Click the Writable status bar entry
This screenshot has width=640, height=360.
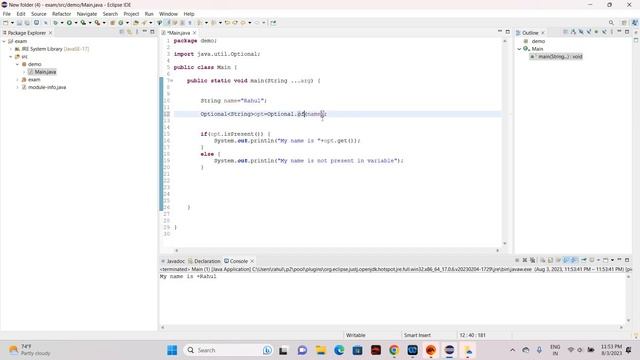pos(356,335)
